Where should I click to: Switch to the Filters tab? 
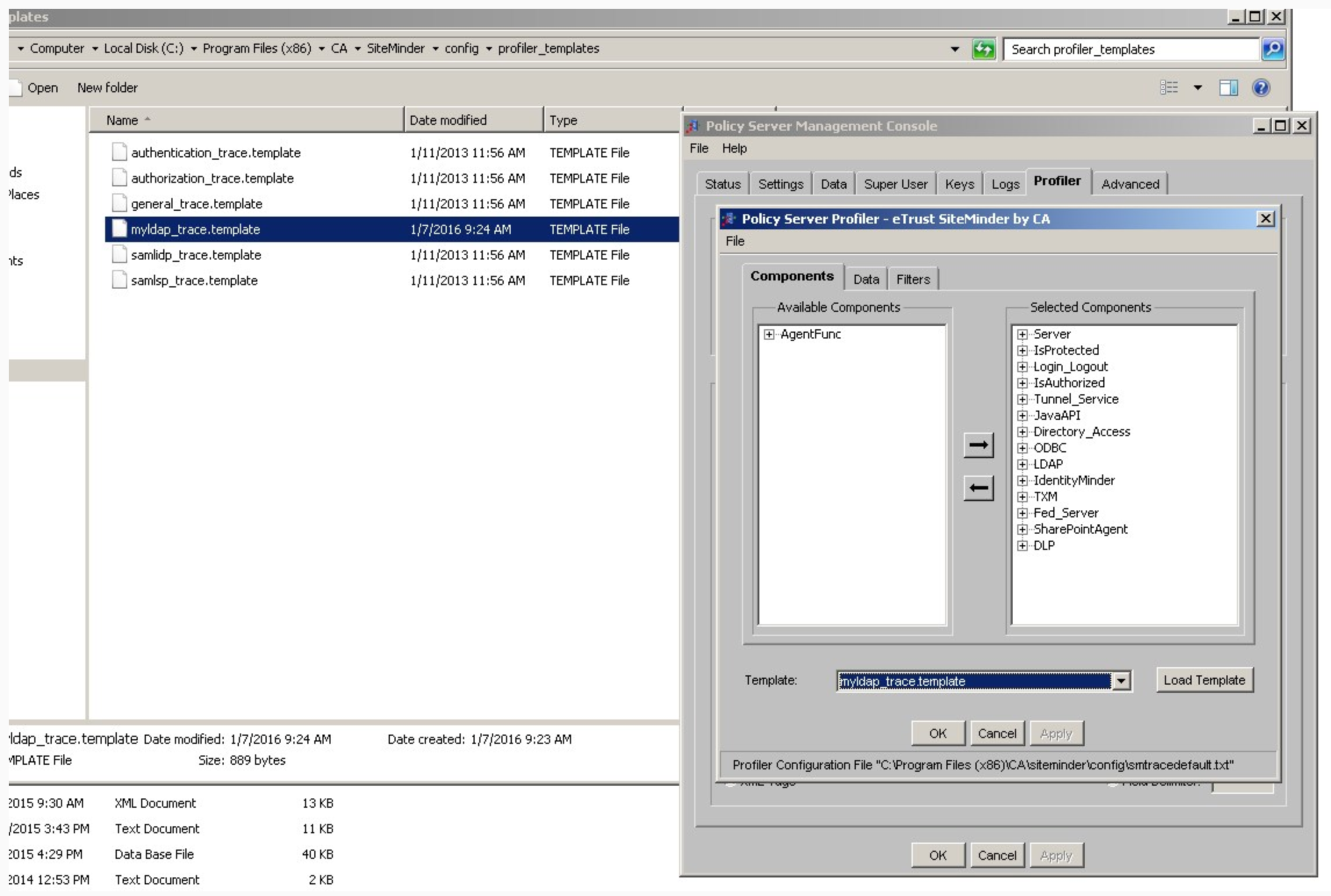913,279
